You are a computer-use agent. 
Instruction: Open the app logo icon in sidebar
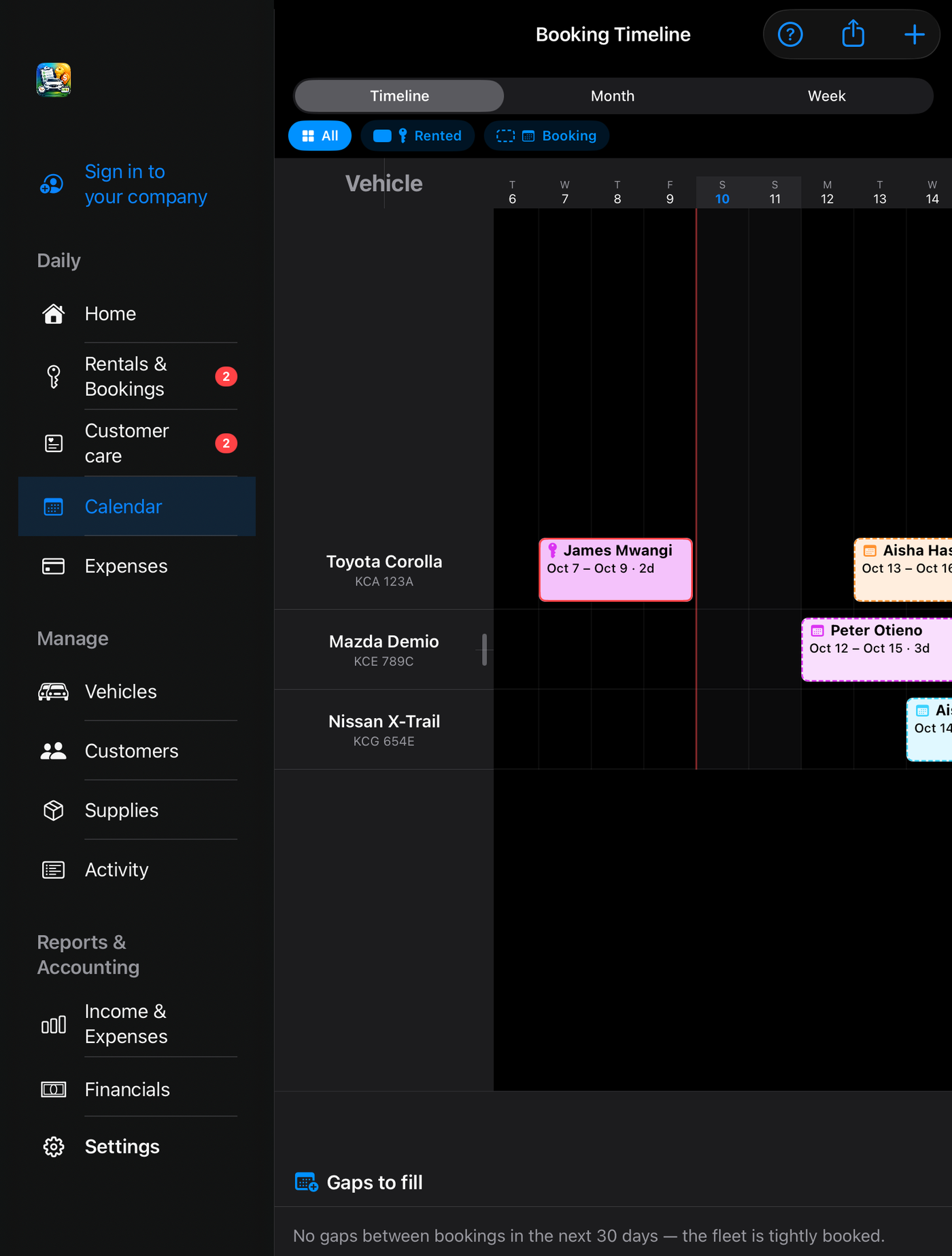coord(54,80)
